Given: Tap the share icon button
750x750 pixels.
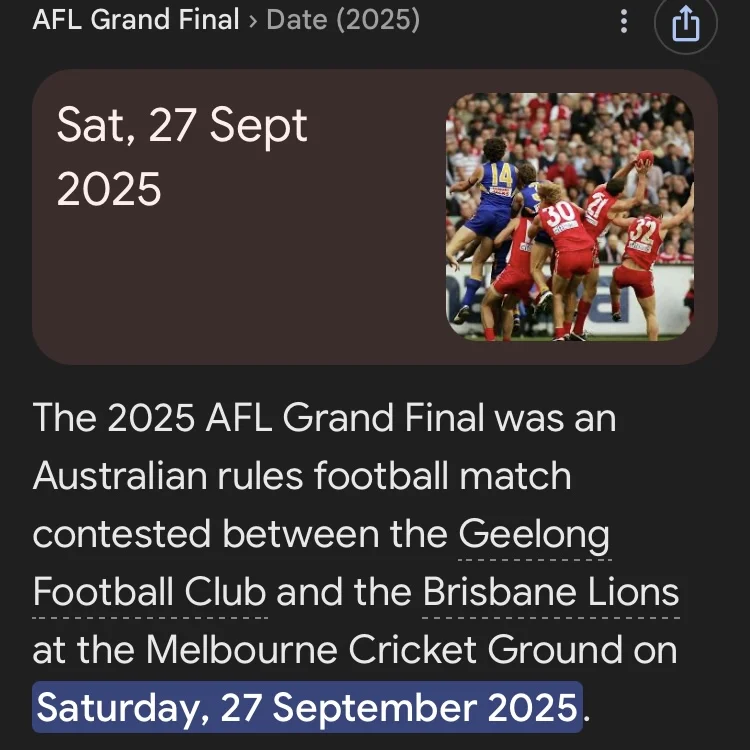Looking at the screenshot, I should (x=686, y=22).
